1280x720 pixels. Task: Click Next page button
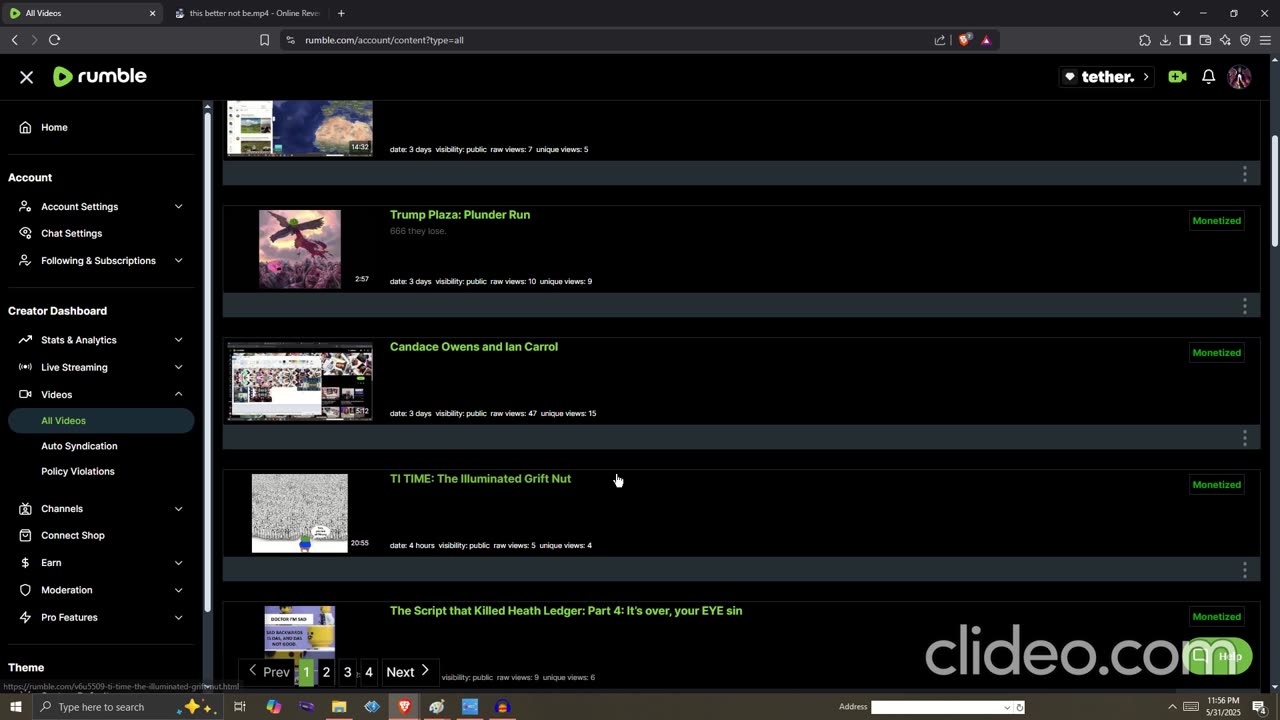click(408, 672)
